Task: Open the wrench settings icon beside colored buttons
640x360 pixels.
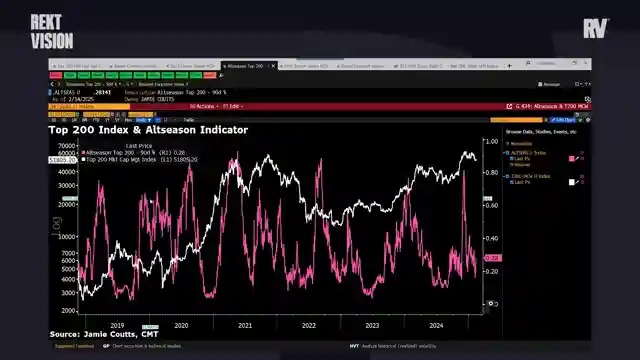Action: tap(221, 76)
